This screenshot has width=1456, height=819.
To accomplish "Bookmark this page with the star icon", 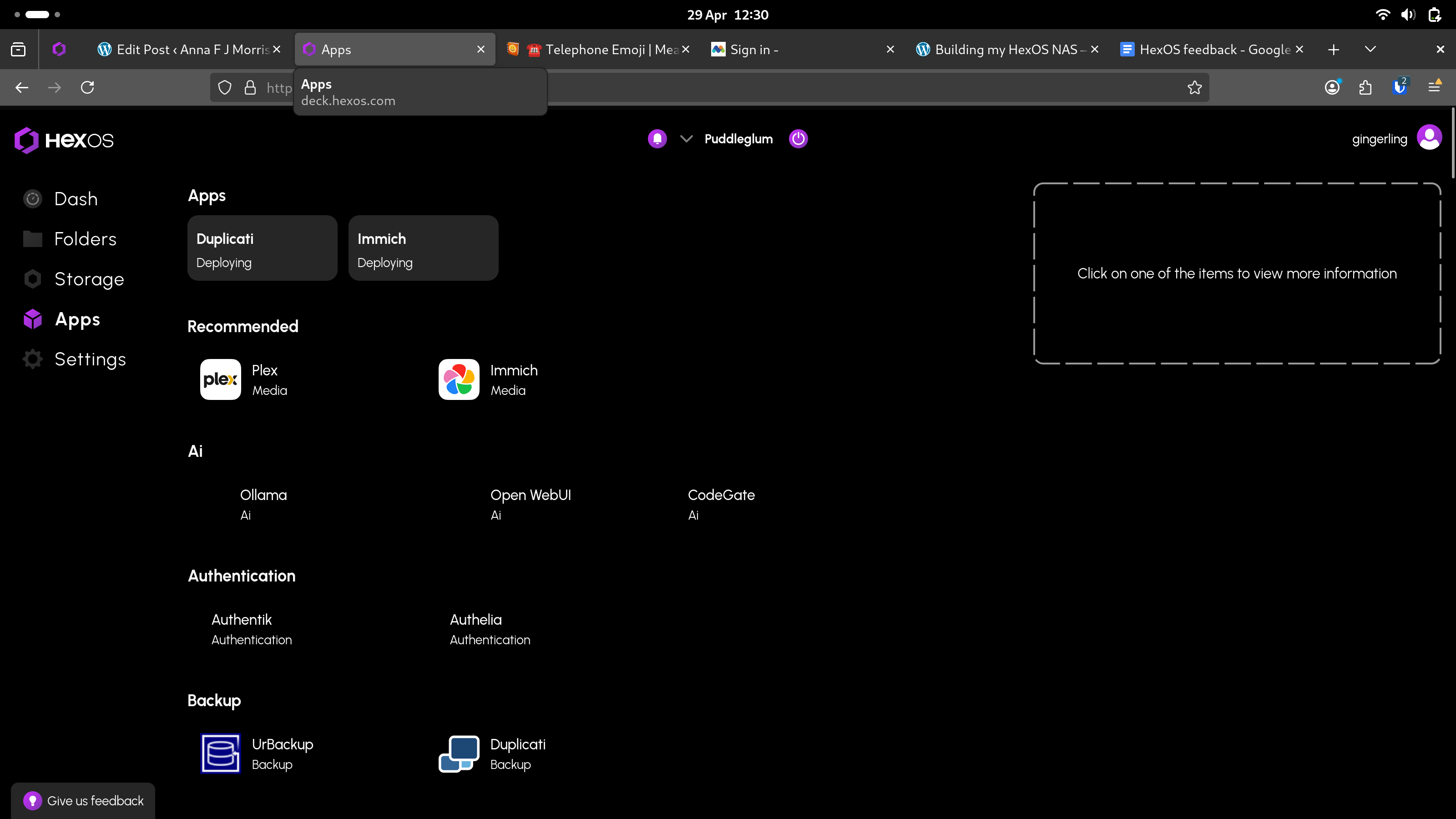I will point(1194,88).
